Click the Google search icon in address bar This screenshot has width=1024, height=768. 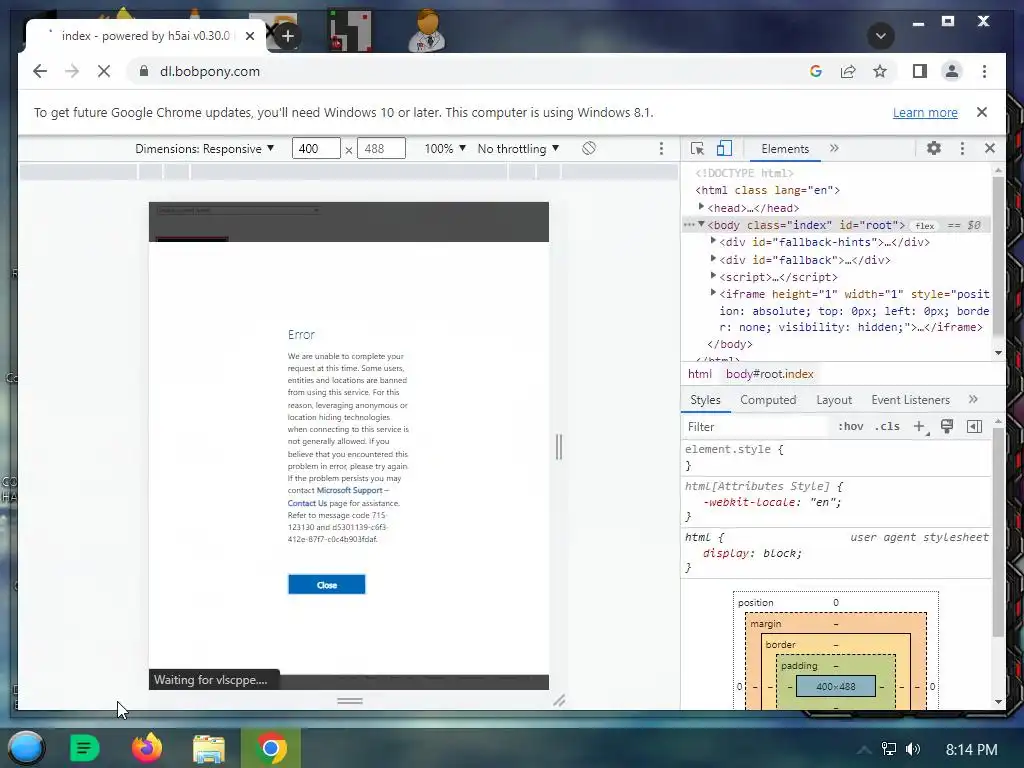point(816,71)
